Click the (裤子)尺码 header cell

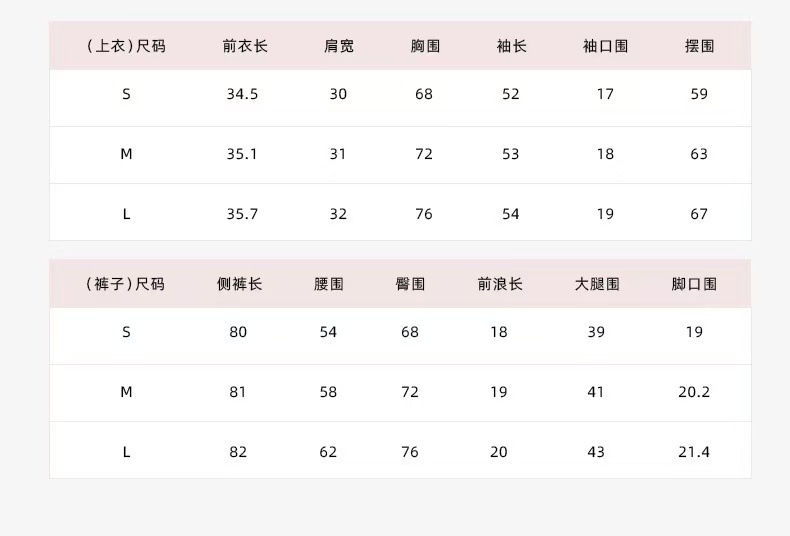coord(125,284)
